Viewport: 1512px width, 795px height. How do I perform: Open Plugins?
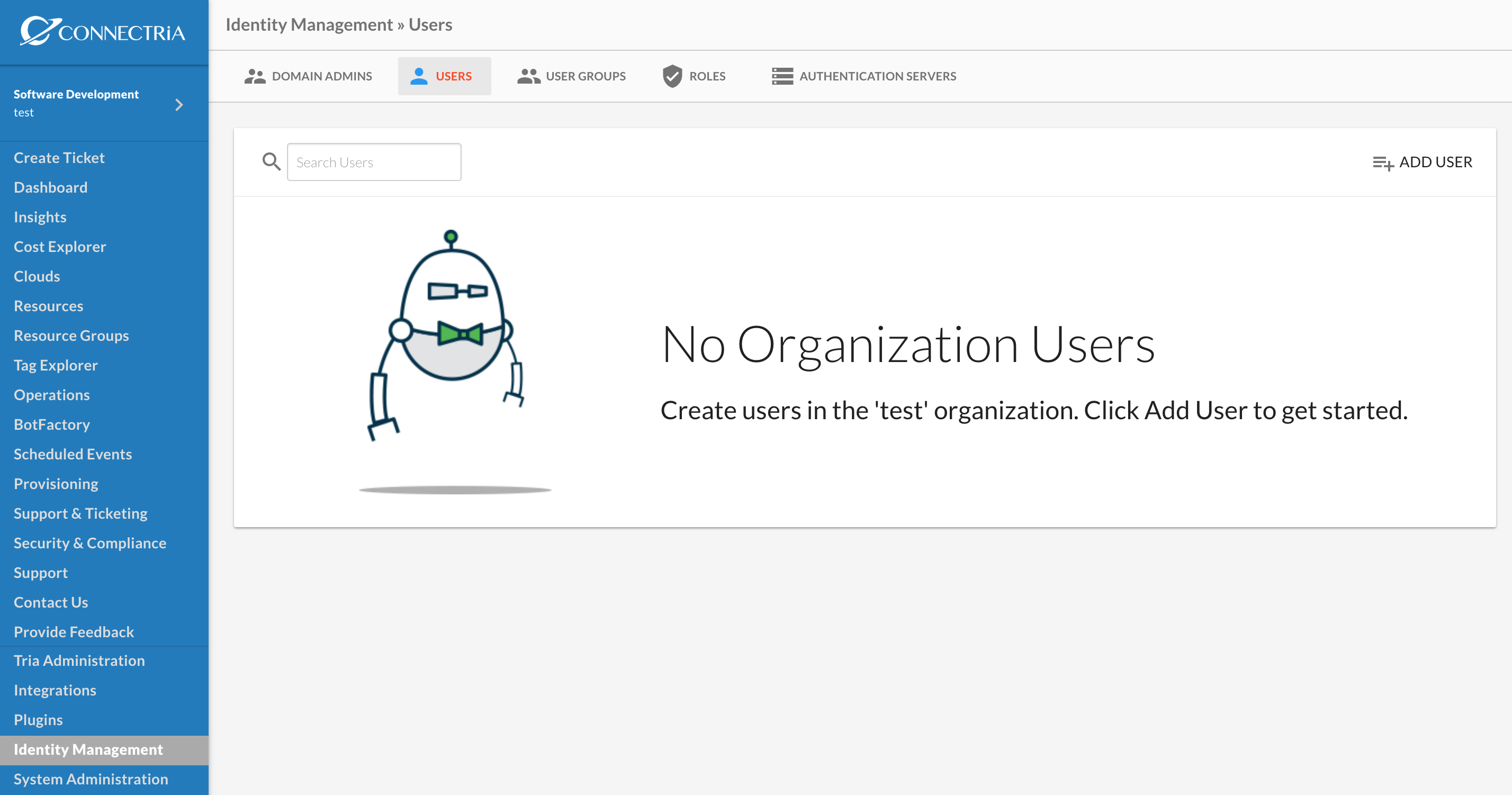pyautogui.click(x=38, y=720)
